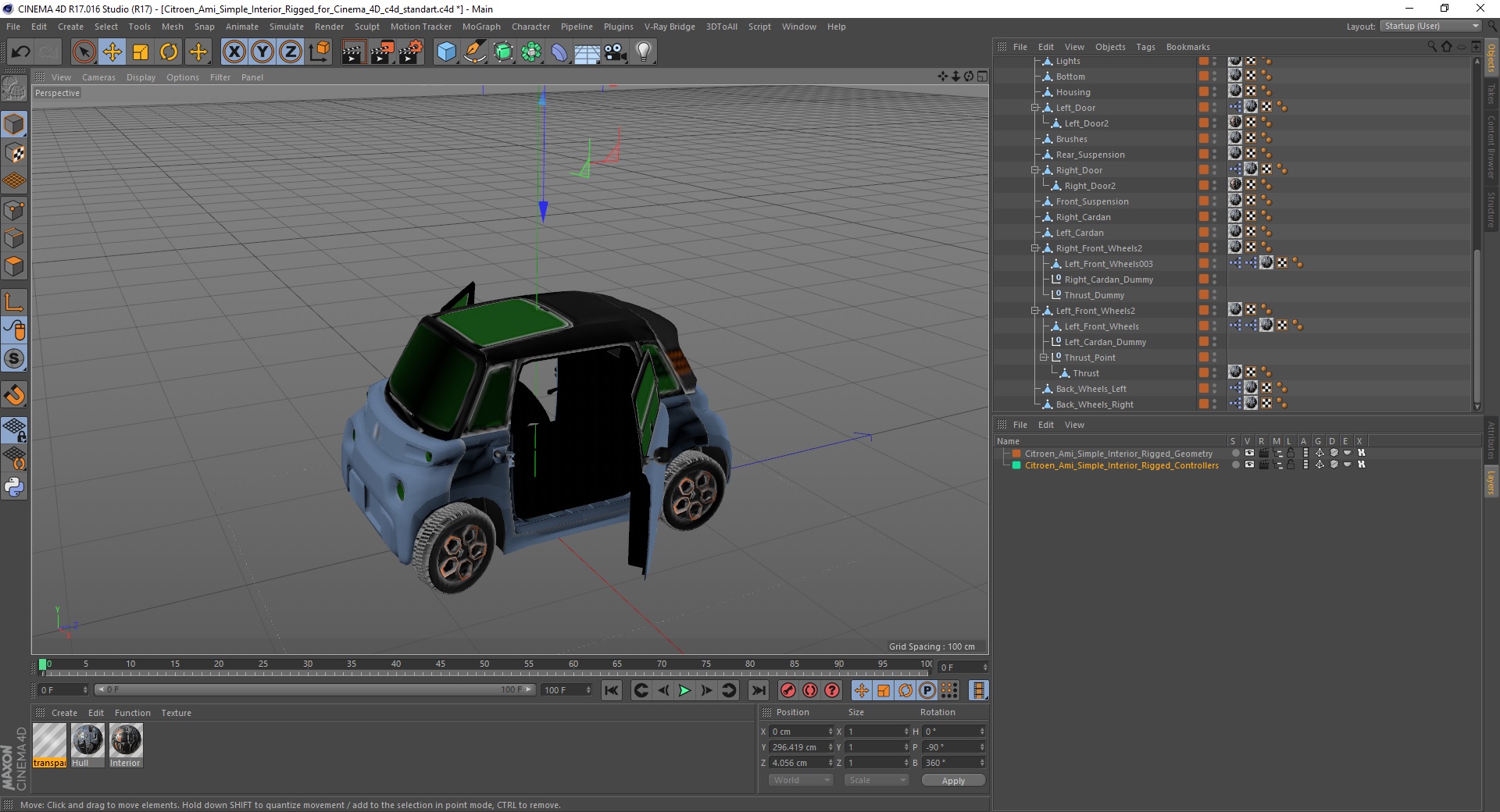This screenshot has height=812, width=1500.
Task: Collapse the Thrust_Point hierarchy
Action: click(1042, 358)
